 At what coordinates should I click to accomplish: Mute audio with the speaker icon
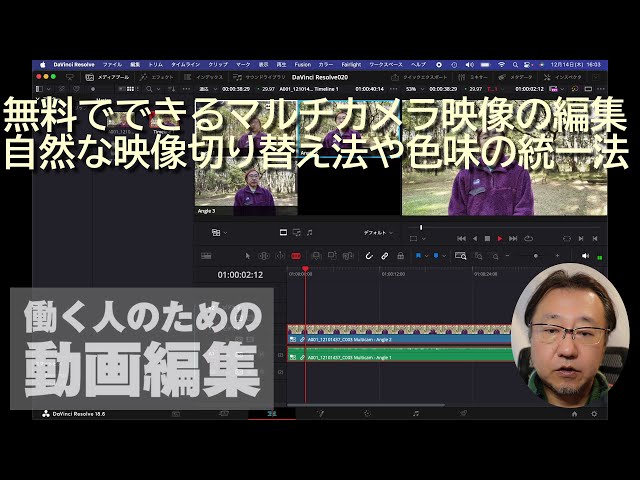[585, 256]
